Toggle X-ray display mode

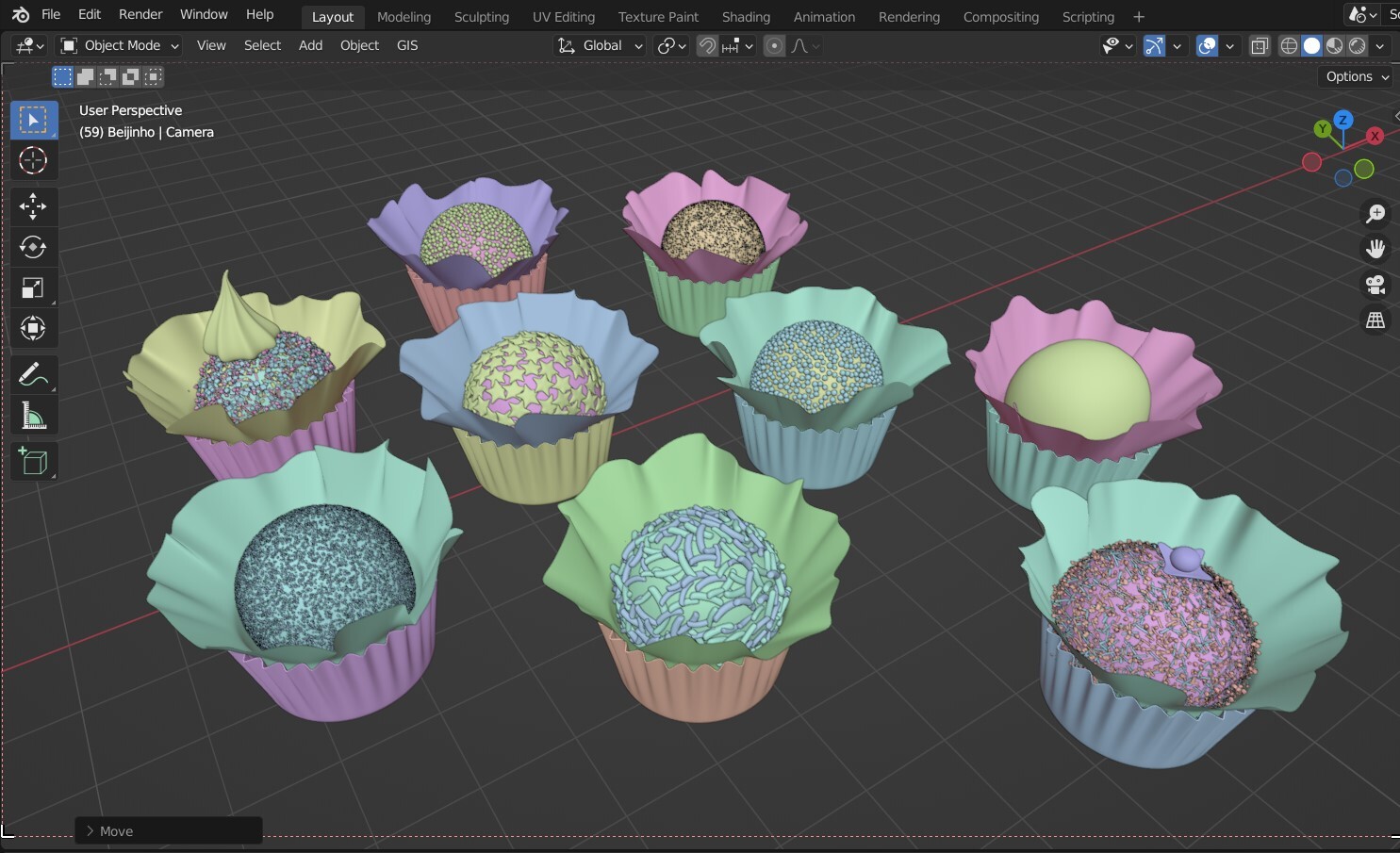click(x=1260, y=45)
